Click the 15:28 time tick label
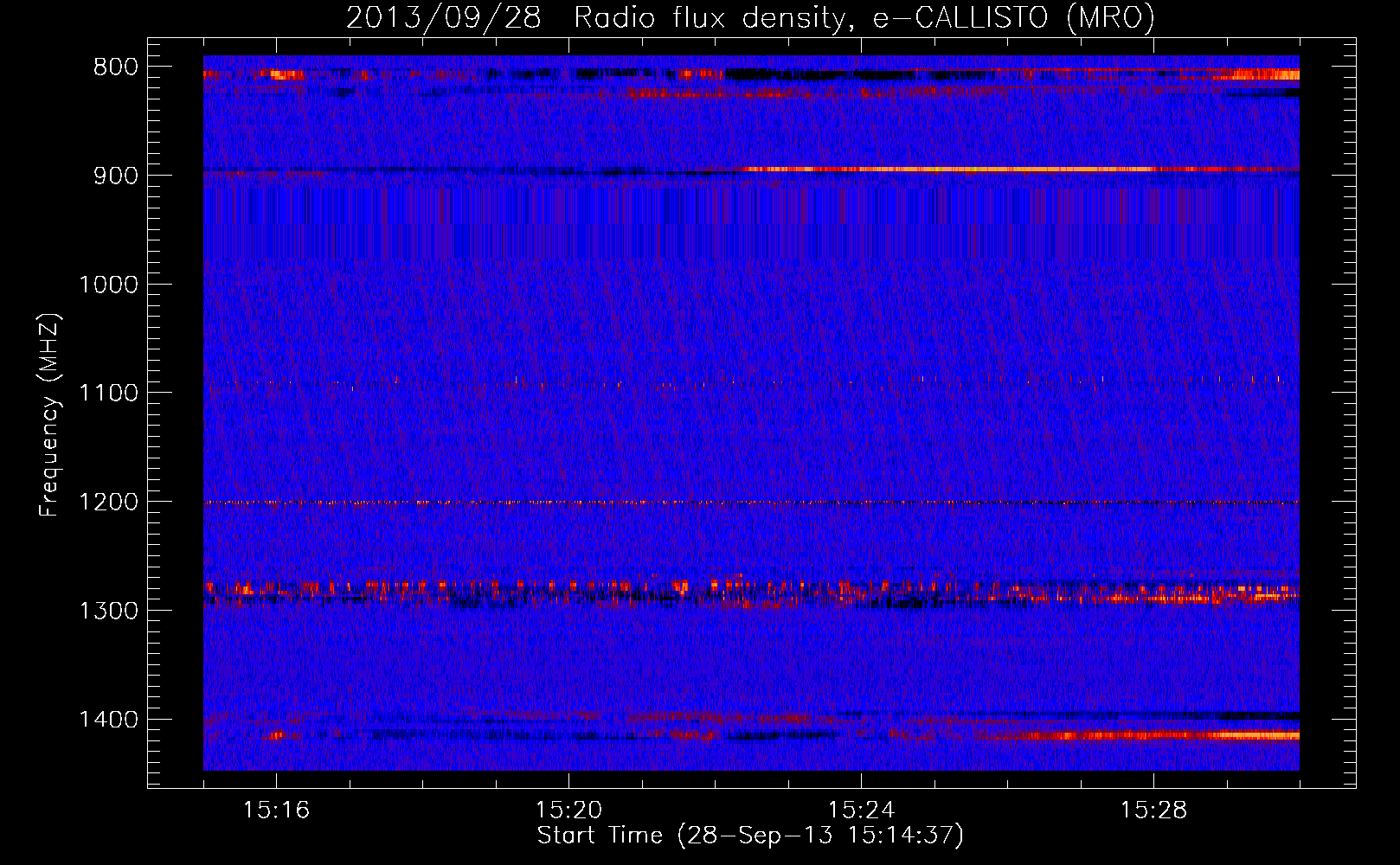 pos(1153,811)
